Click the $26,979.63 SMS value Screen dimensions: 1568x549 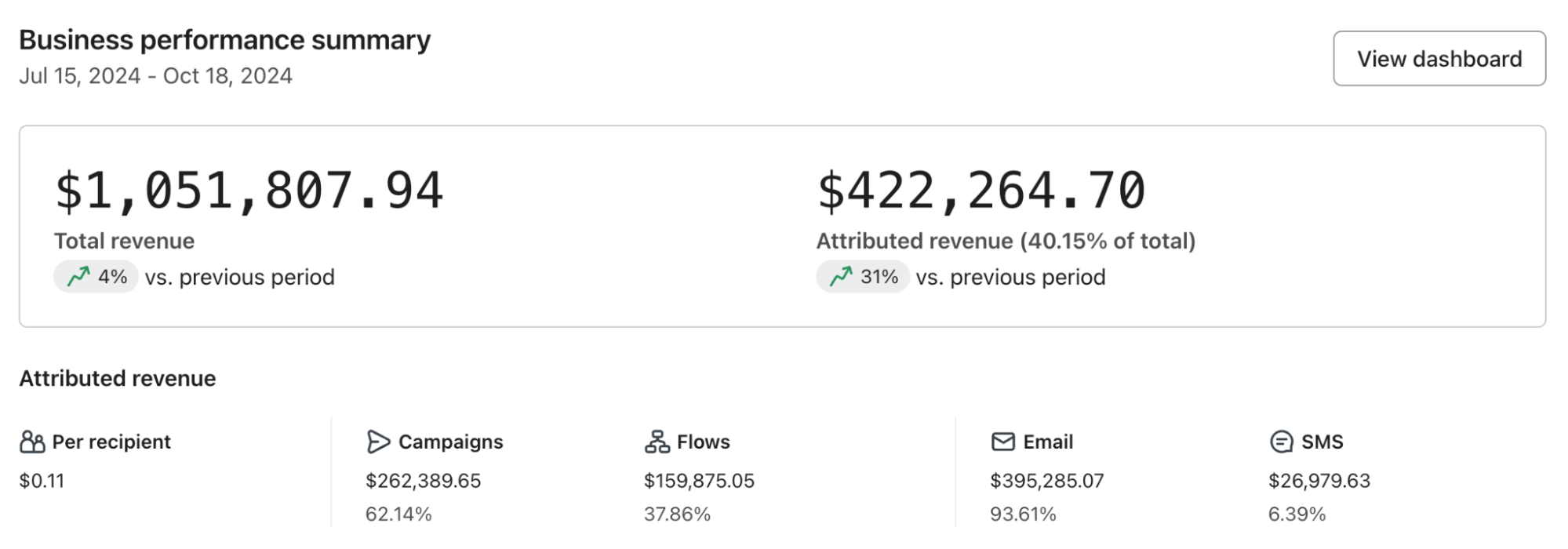[1319, 481]
